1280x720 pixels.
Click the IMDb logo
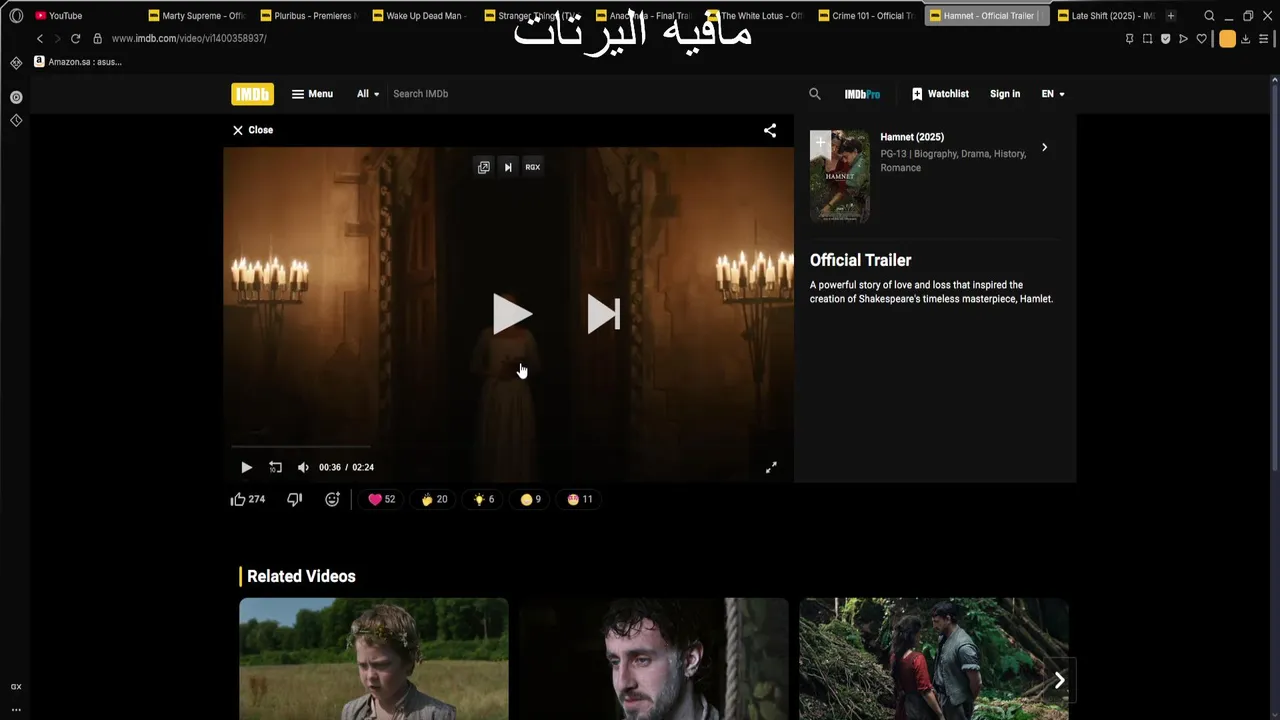(x=252, y=94)
